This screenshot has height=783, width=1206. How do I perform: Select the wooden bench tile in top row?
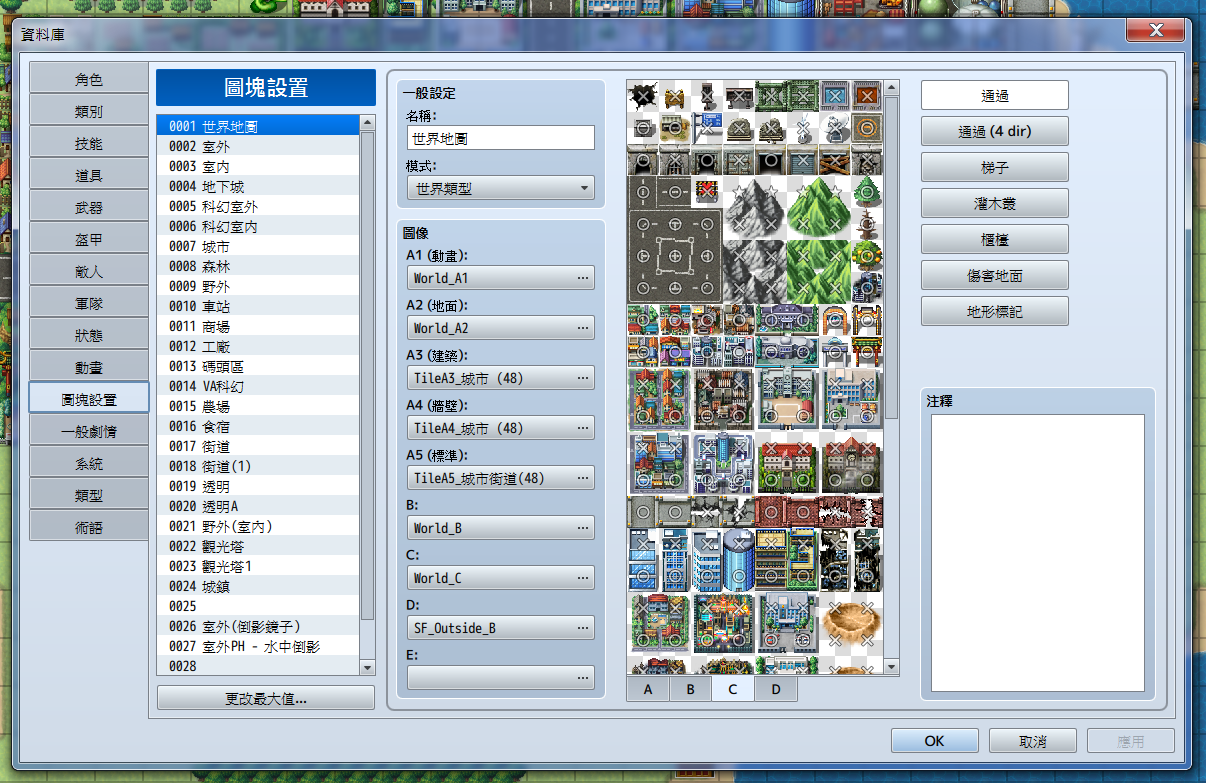(675, 96)
